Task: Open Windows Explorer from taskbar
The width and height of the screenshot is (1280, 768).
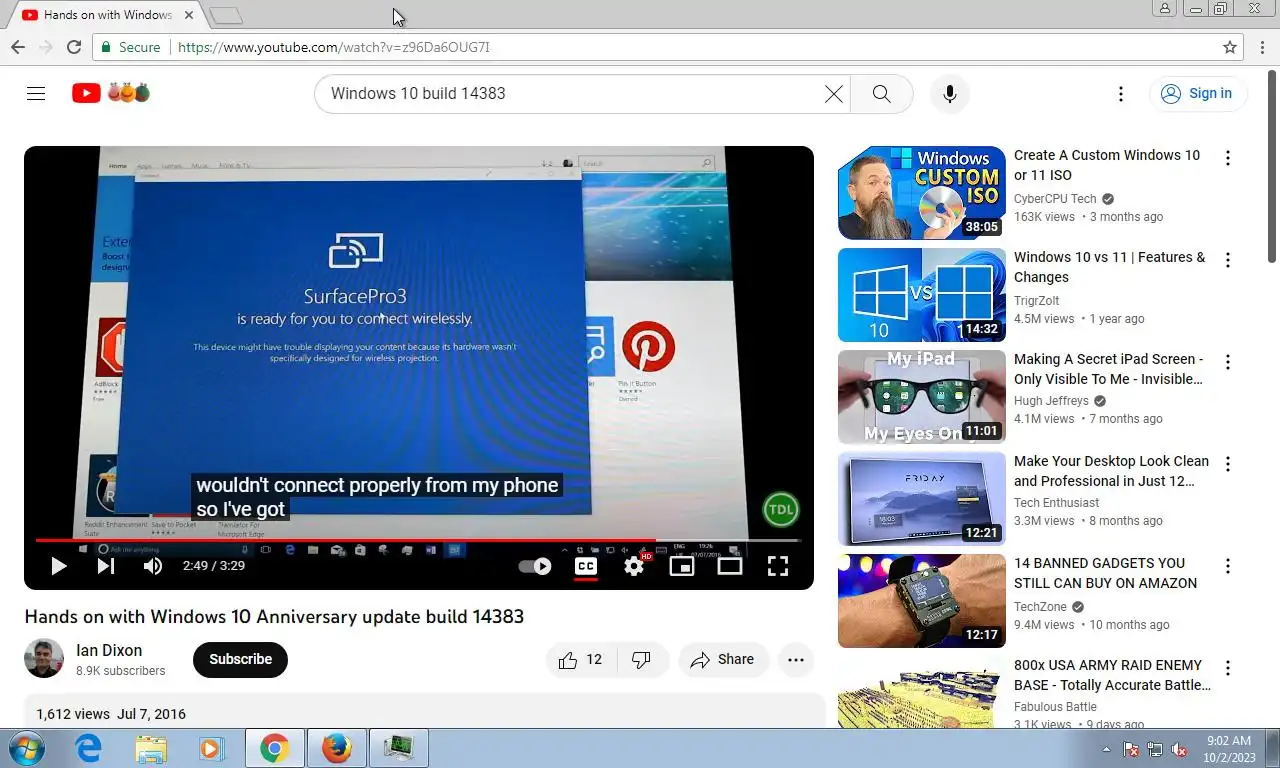Action: (x=151, y=748)
